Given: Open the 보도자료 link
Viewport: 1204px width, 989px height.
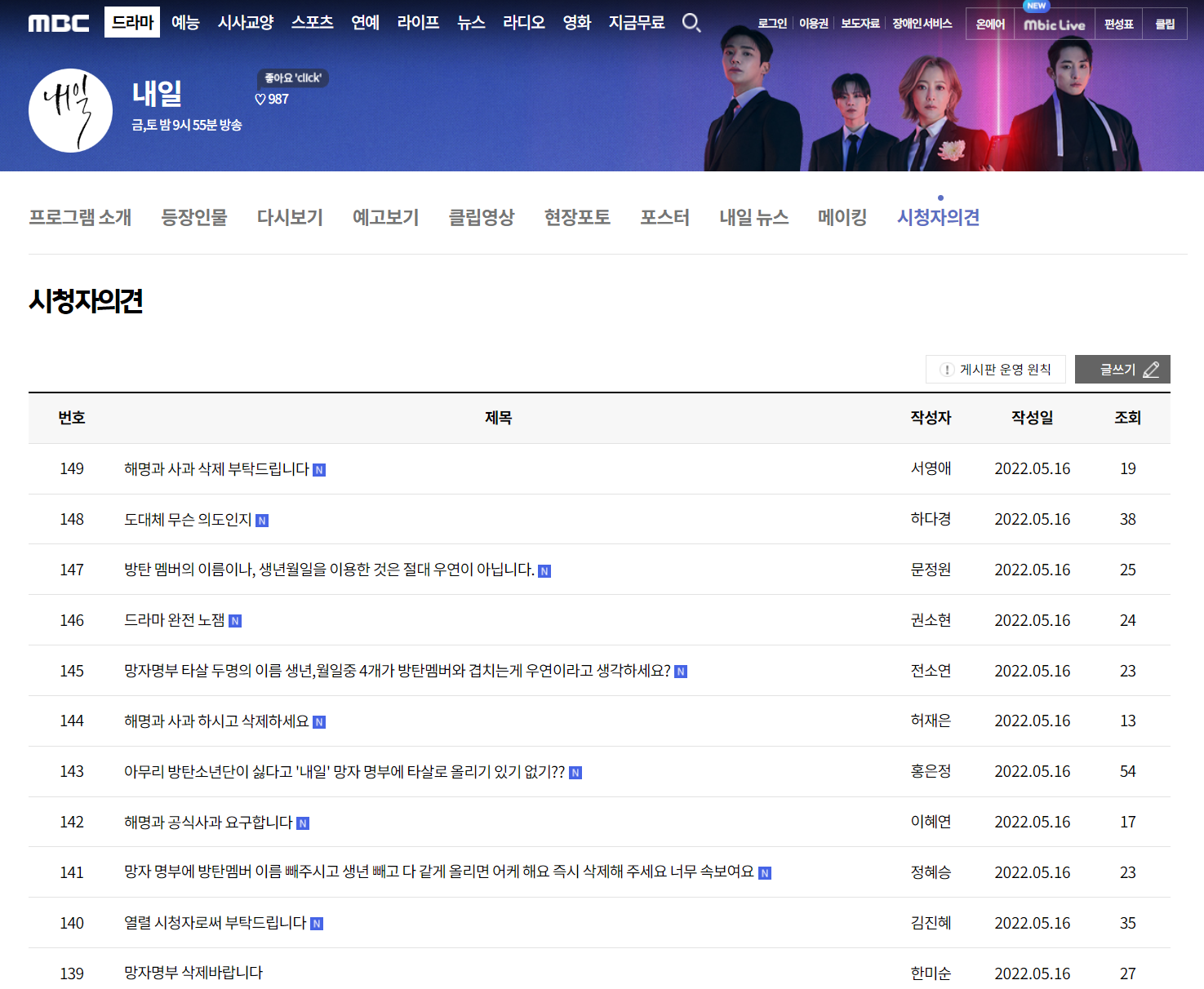Looking at the screenshot, I should coord(860,24).
